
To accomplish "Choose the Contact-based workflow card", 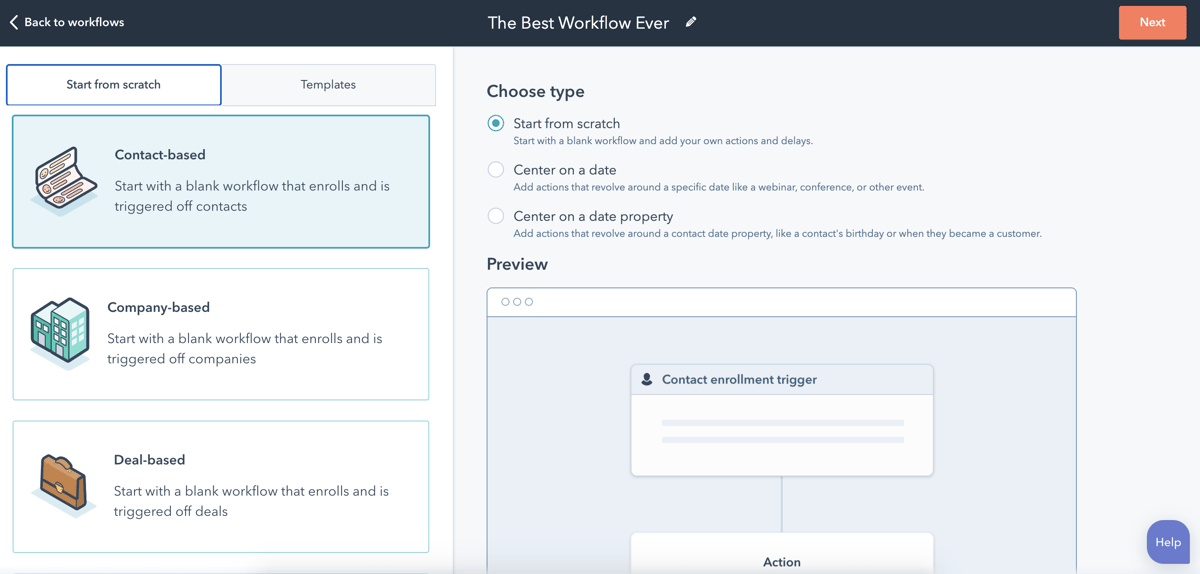I will [221, 182].
